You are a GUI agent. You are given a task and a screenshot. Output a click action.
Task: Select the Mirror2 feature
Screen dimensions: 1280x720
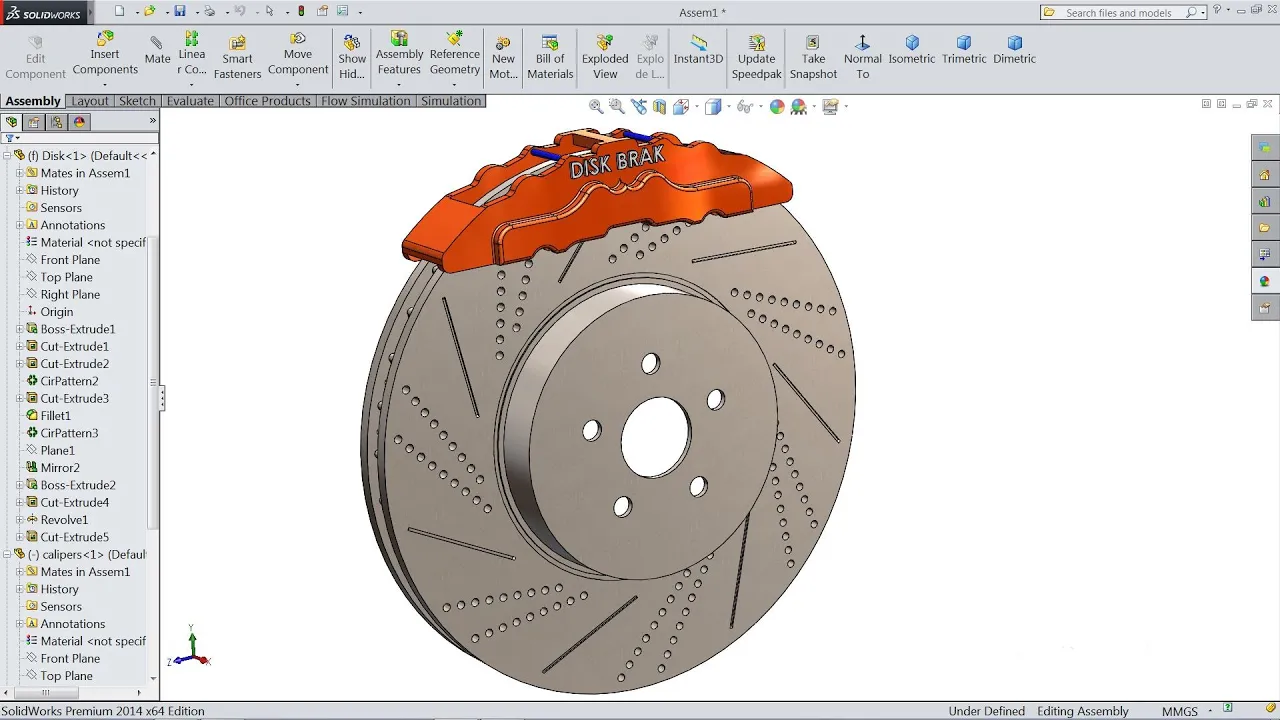click(x=60, y=468)
